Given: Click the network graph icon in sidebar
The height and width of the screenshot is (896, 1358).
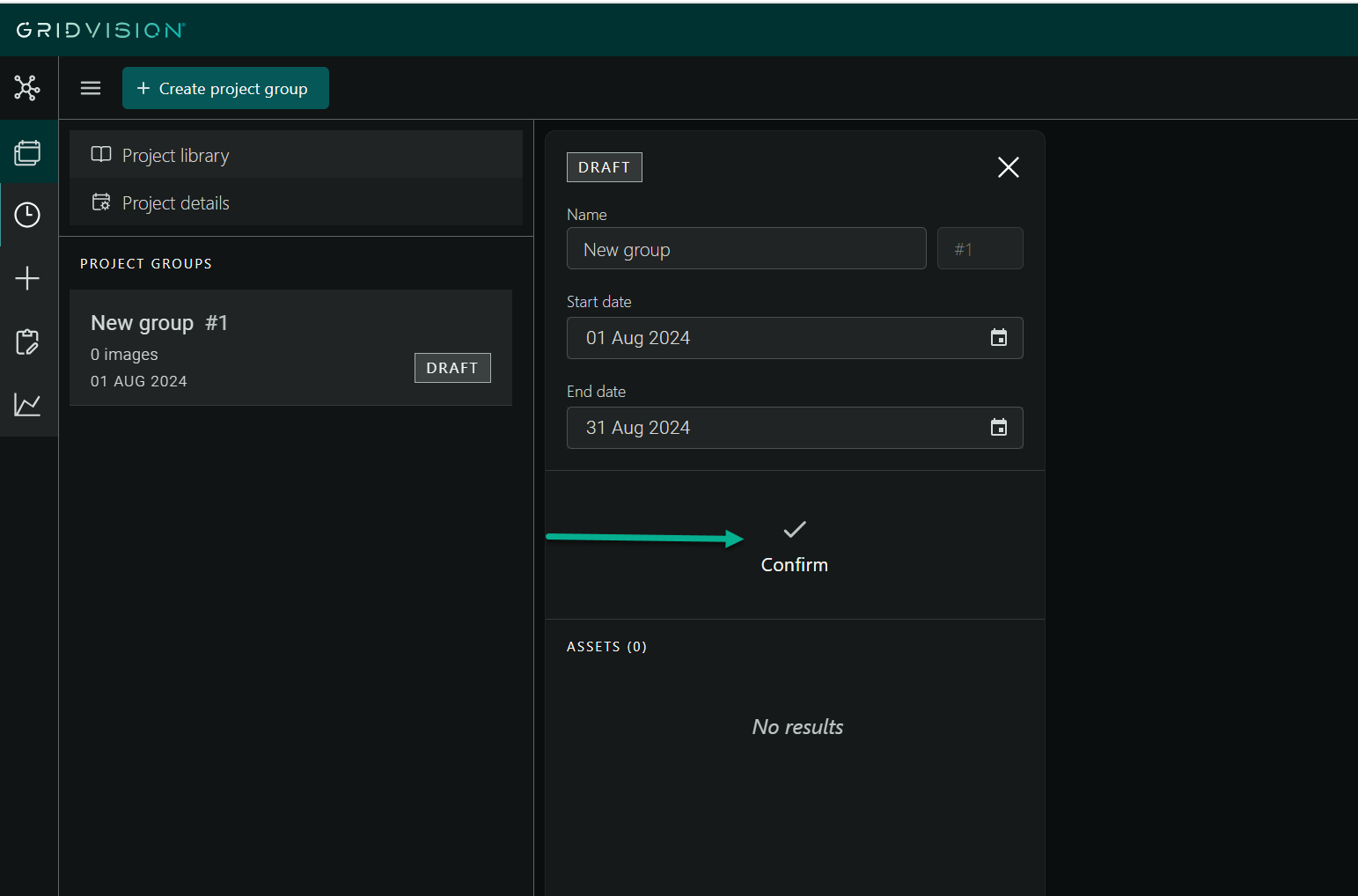Looking at the screenshot, I should 27,88.
